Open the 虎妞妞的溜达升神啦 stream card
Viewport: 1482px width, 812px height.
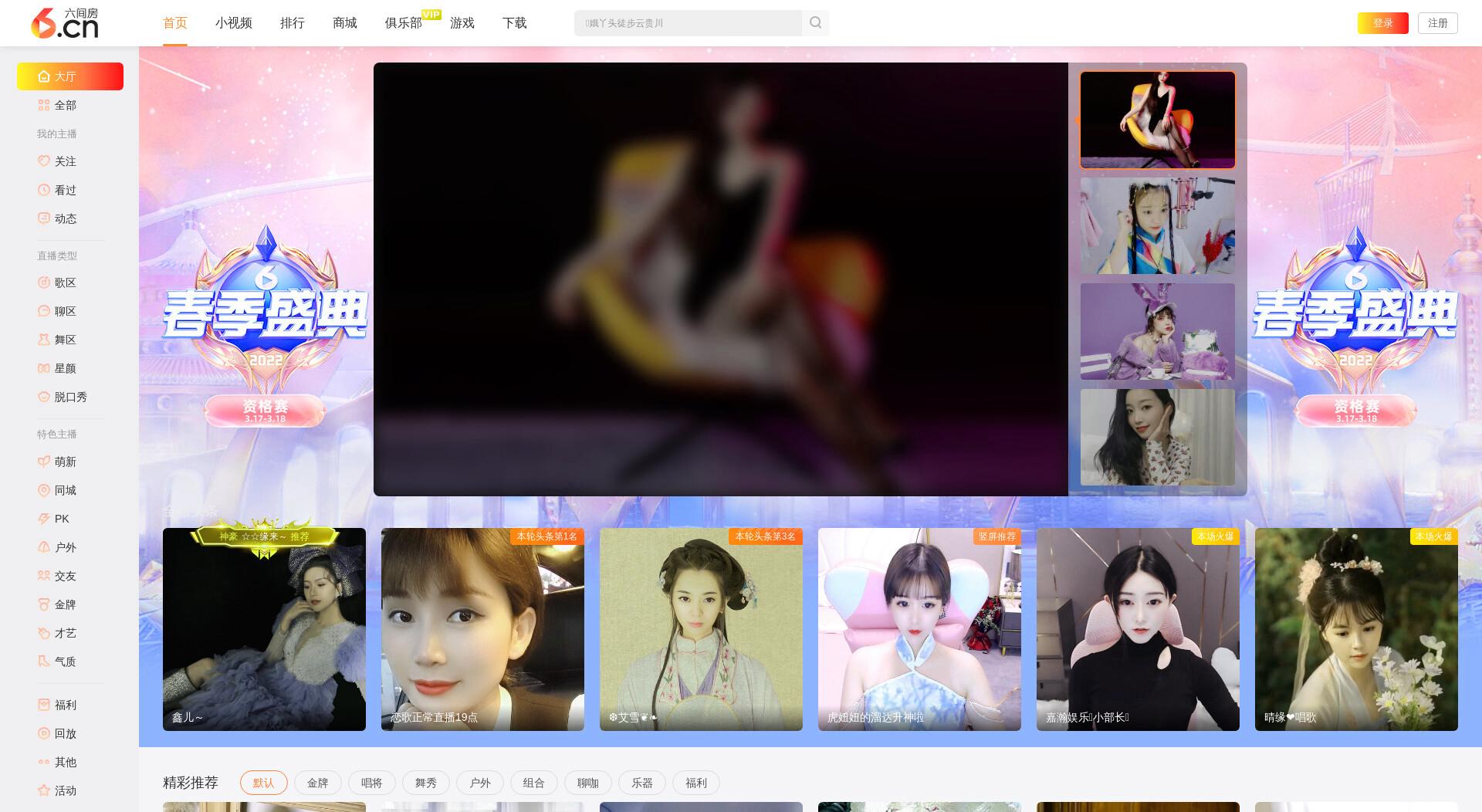point(919,629)
